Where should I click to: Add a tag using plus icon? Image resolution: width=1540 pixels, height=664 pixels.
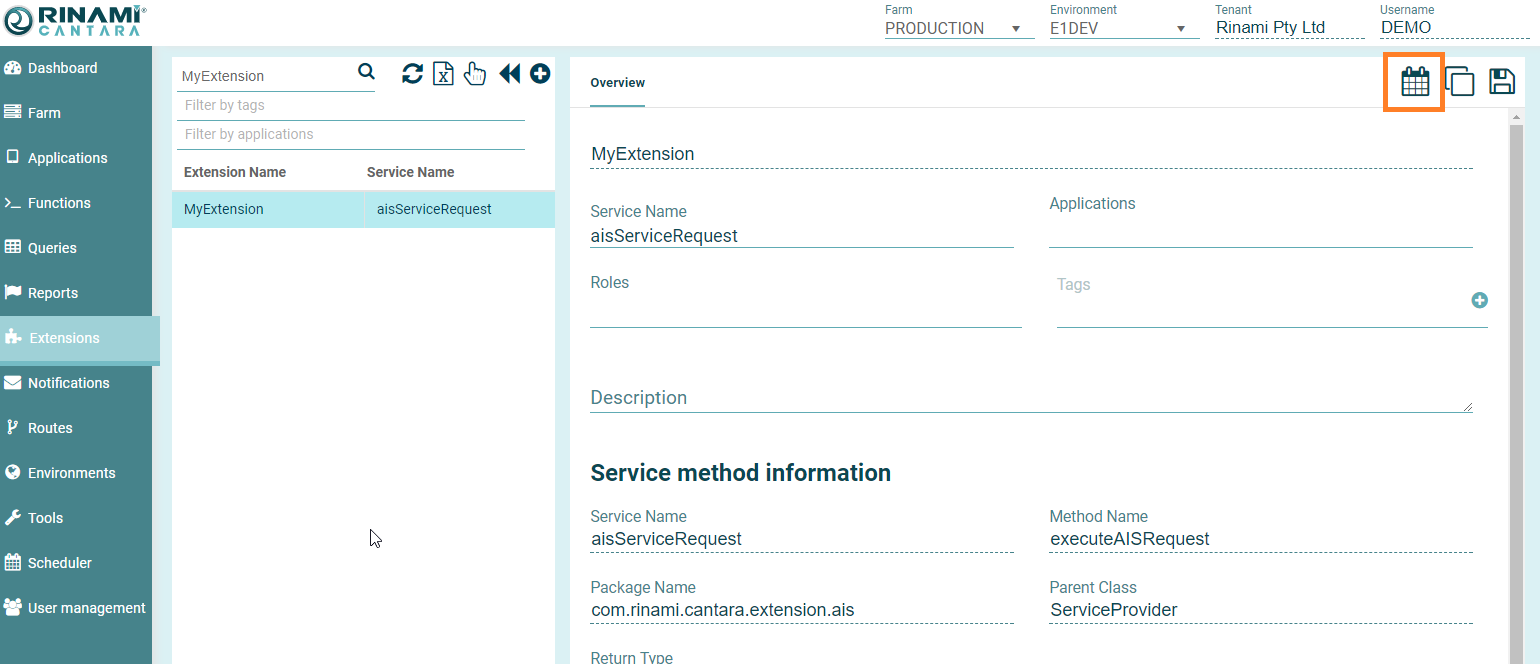coord(1479,300)
